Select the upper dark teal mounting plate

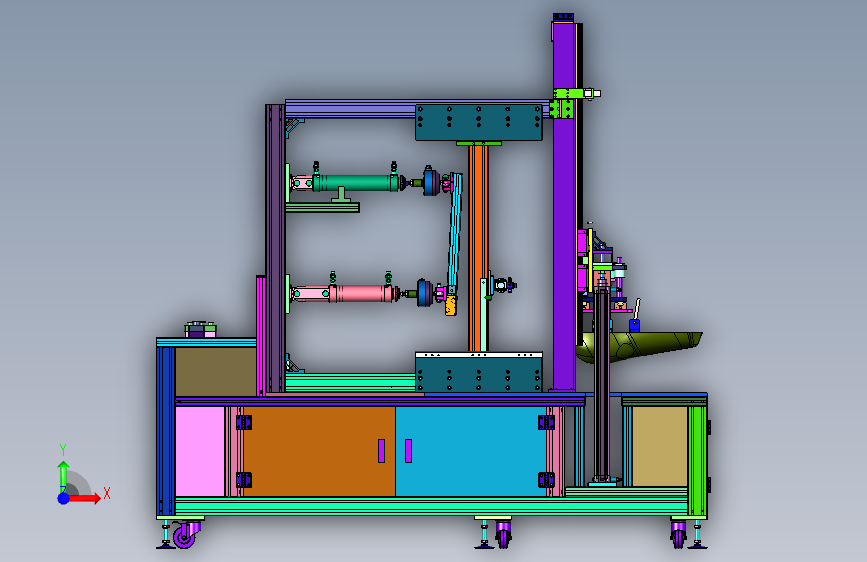tap(478, 122)
